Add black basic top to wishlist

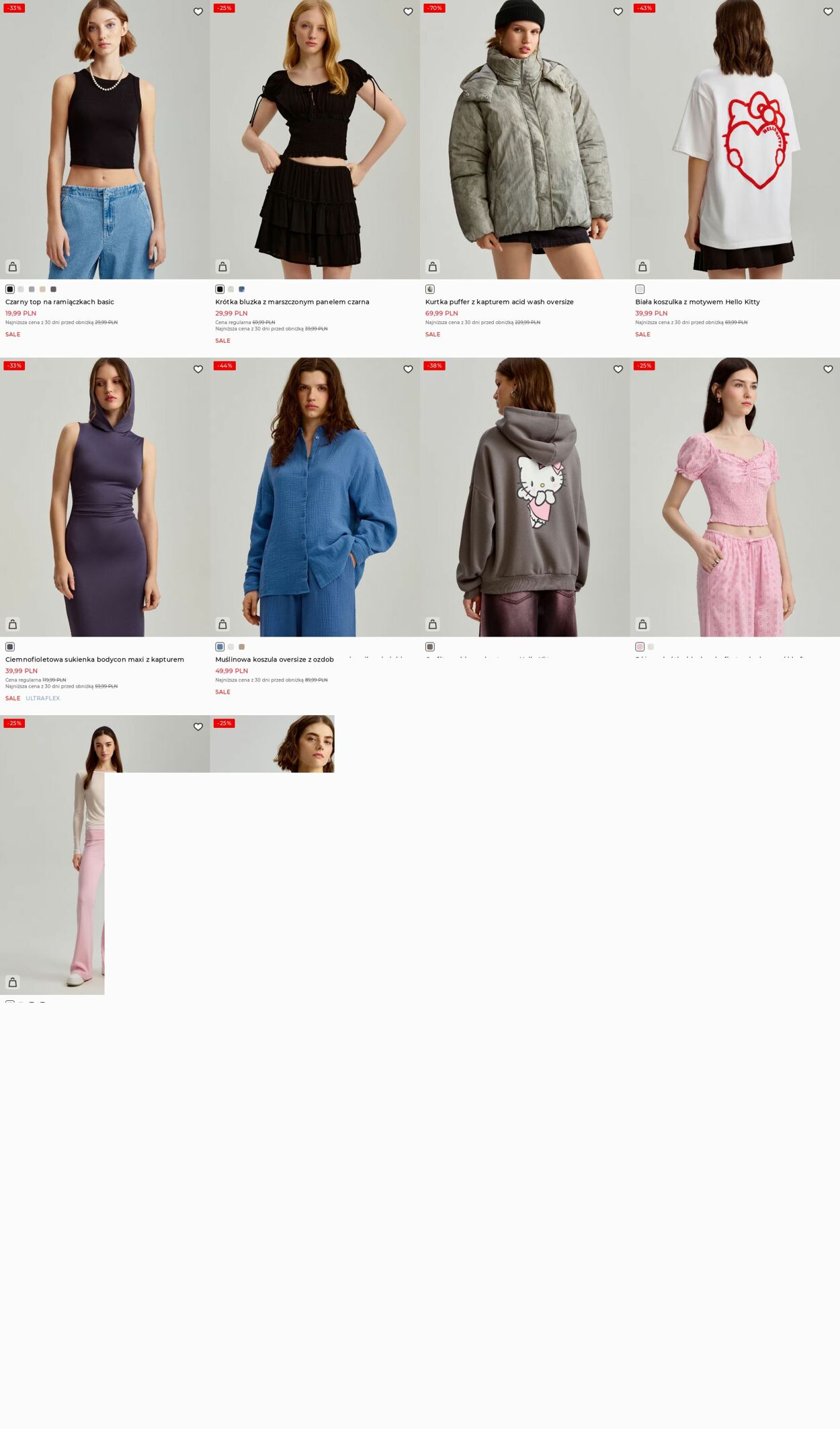(x=198, y=11)
